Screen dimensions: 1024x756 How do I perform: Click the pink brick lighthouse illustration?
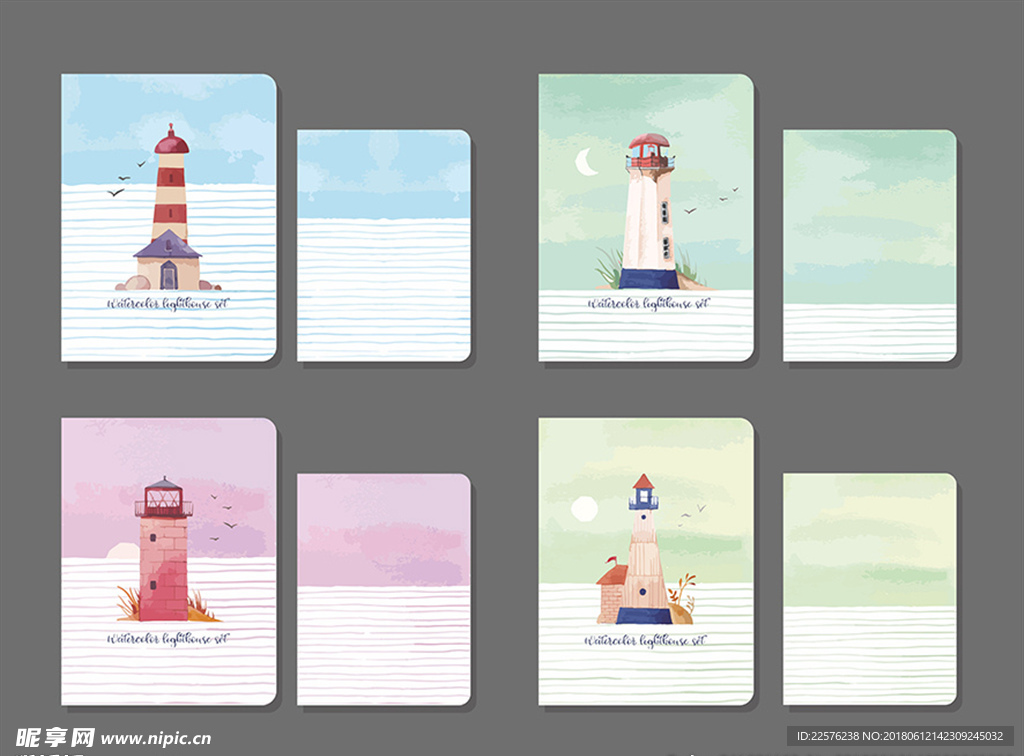tap(163, 555)
